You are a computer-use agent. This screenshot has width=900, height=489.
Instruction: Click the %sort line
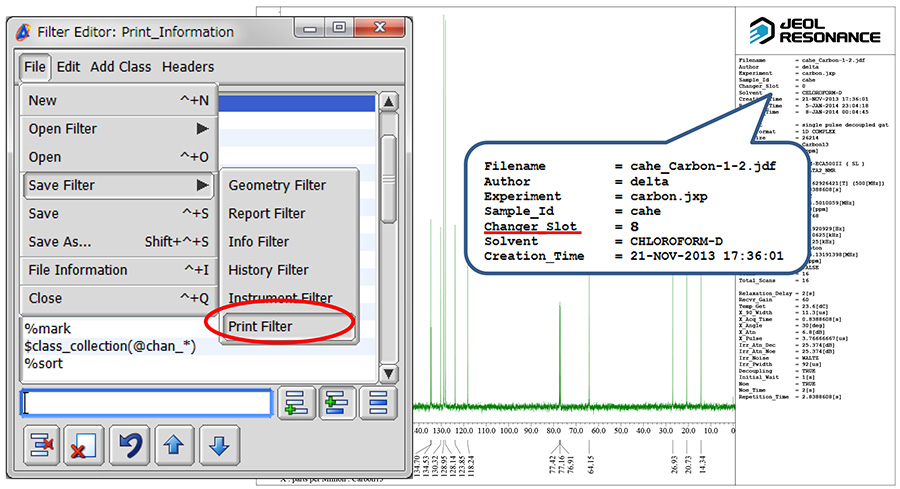pyautogui.click(x=44, y=364)
